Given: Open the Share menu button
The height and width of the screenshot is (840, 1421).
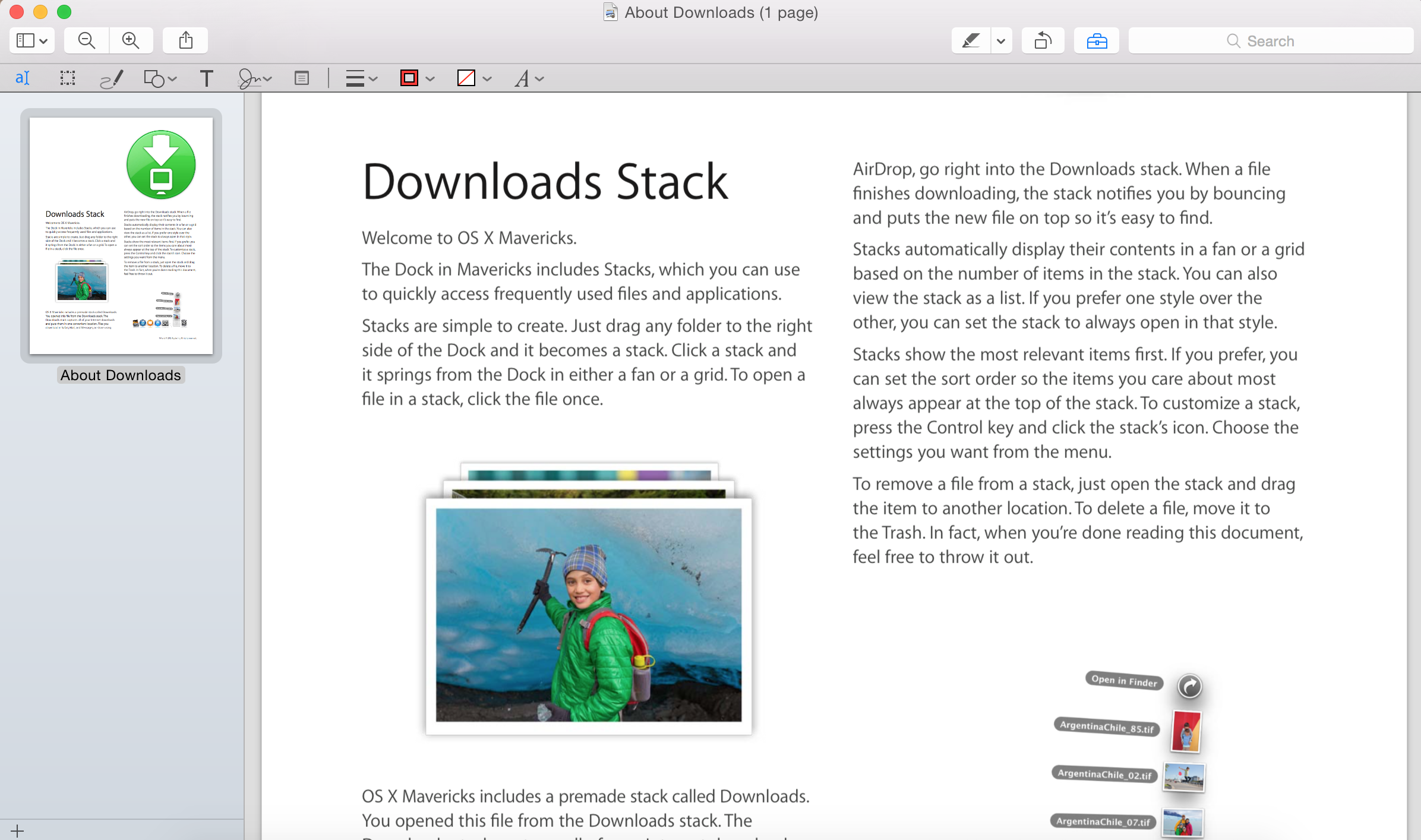Looking at the screenshot, I should (185, 40).
